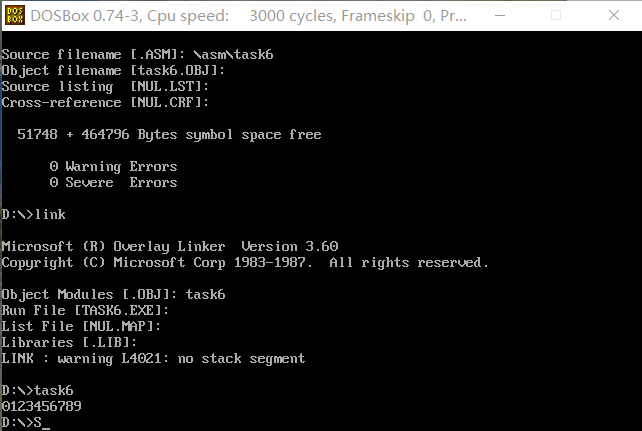Click the DOSBox title bar text
642x431 pixels.
point(249,16)
